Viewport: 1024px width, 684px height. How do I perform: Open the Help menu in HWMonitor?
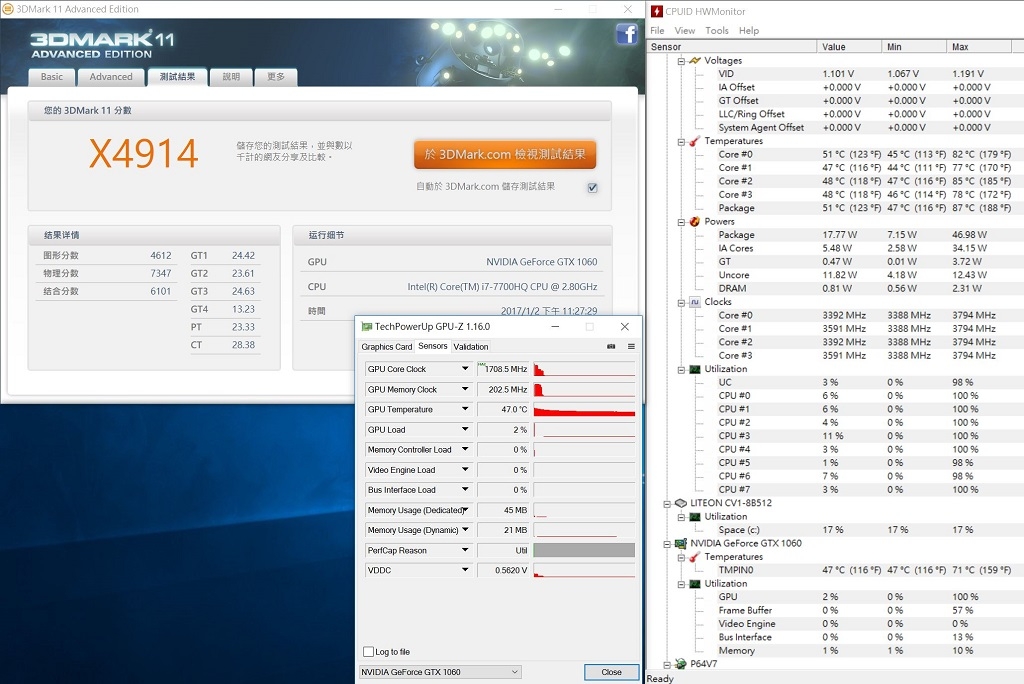(x=748, y=31)
